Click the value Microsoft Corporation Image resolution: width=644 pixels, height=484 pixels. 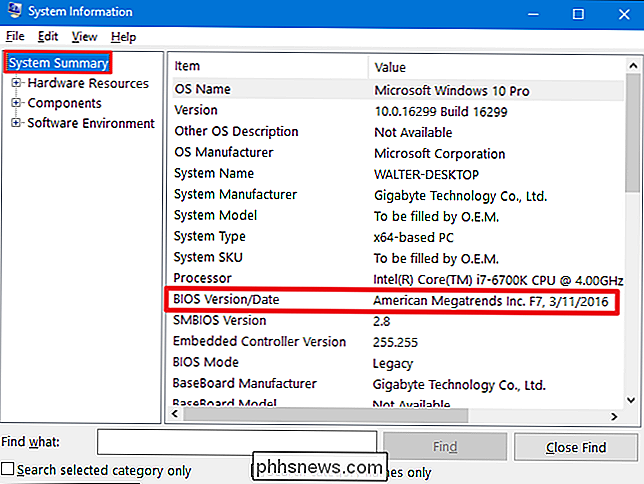click(x=439, y=154)
